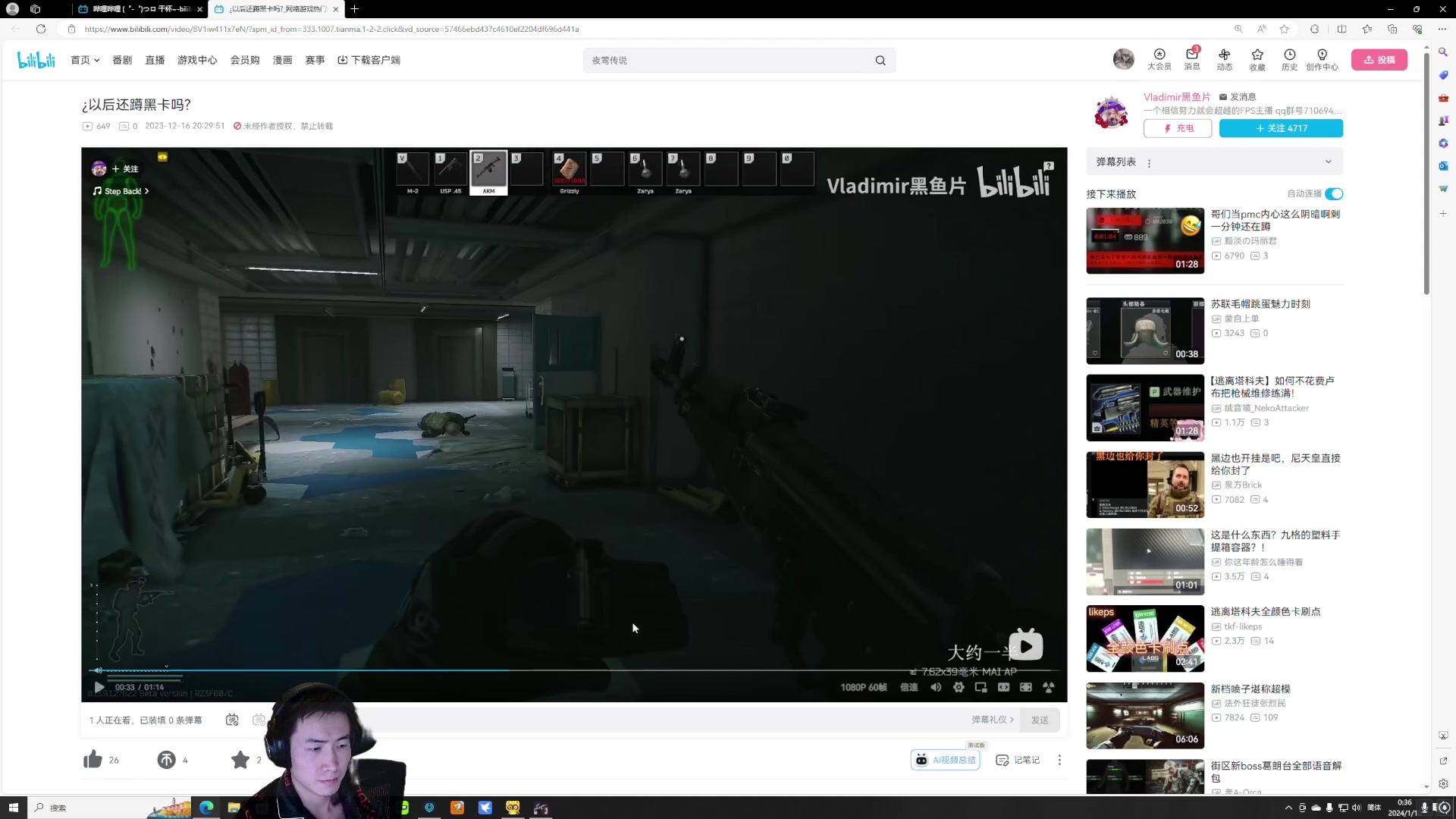Mute the video volume speaker icon
This screenshot has width=1456, height=819.
click(x=936, y=687)
